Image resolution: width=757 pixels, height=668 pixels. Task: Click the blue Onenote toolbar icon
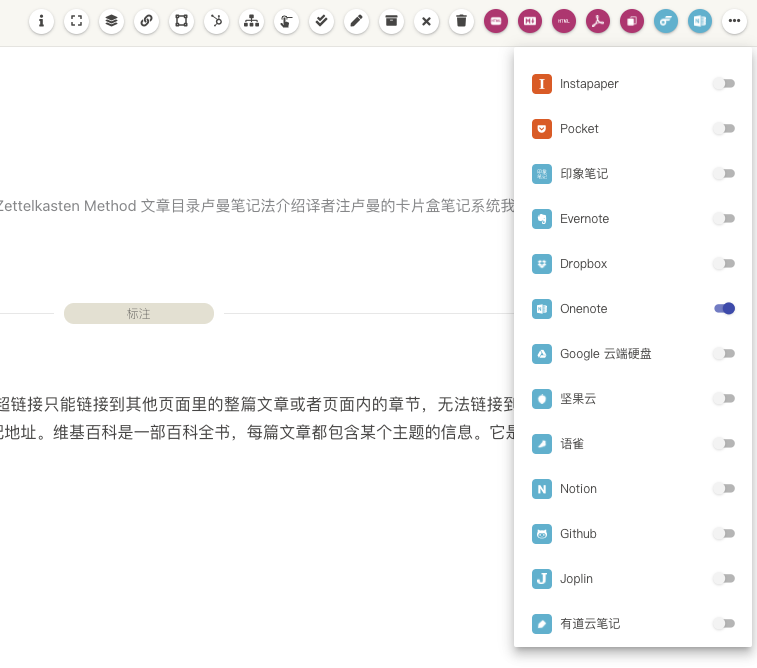pos(700,21)
